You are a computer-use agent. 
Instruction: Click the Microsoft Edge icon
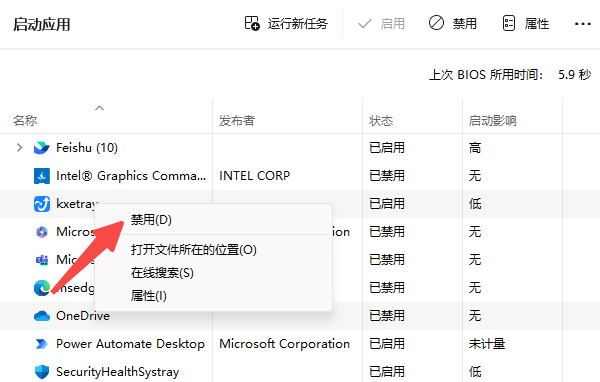[42, 288]
